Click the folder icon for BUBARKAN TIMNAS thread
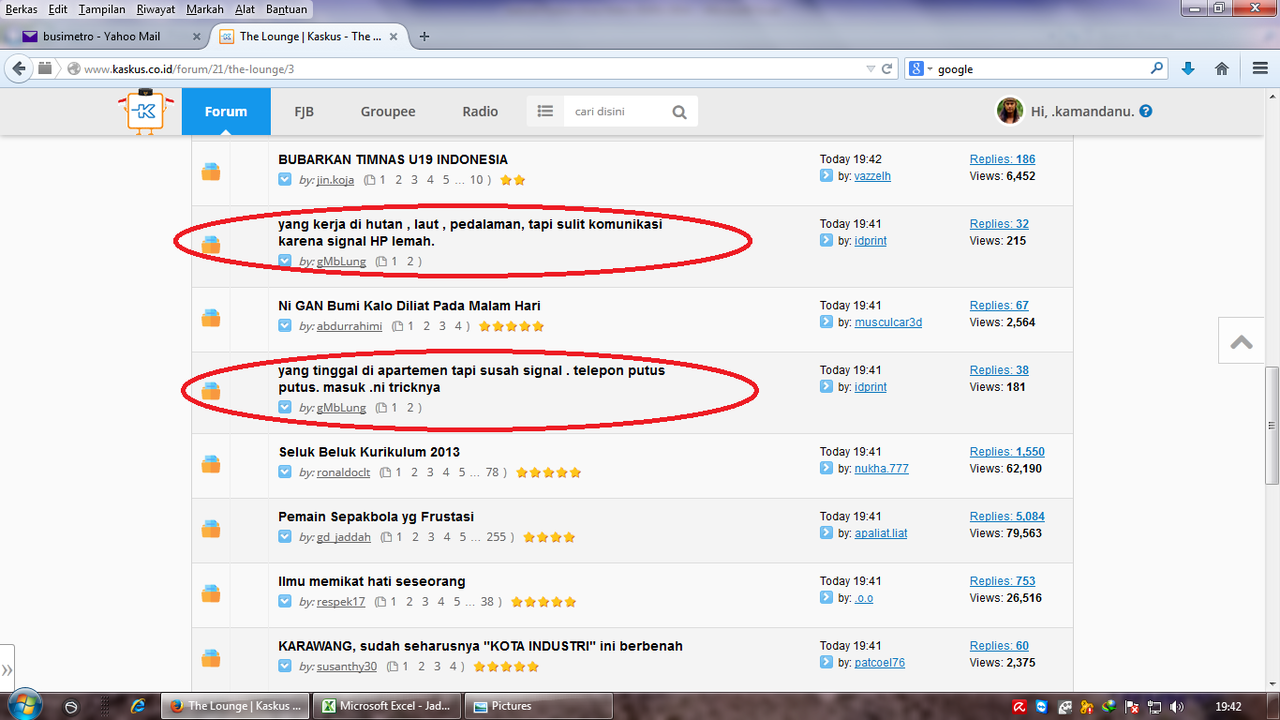The width and height of the screenshot is (1280, 720). (x=211, y=171)
